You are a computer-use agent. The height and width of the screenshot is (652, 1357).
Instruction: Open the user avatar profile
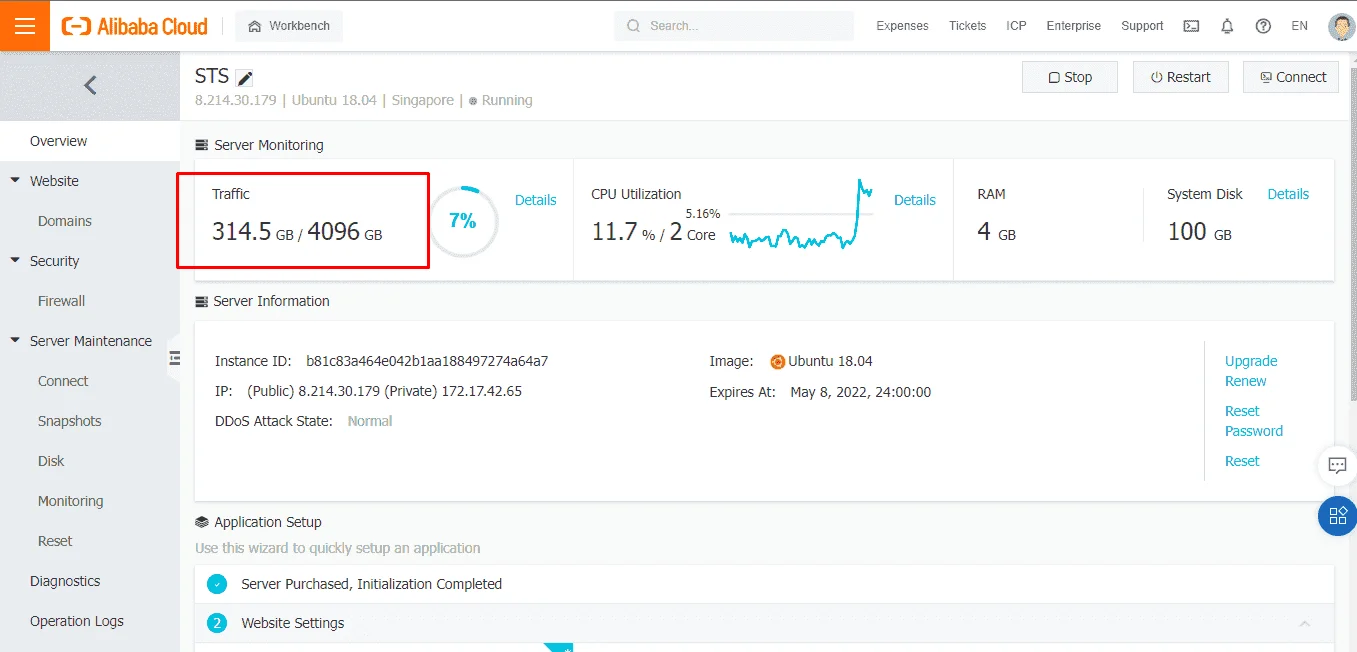pyautogui.click(x=1341, y=27)
